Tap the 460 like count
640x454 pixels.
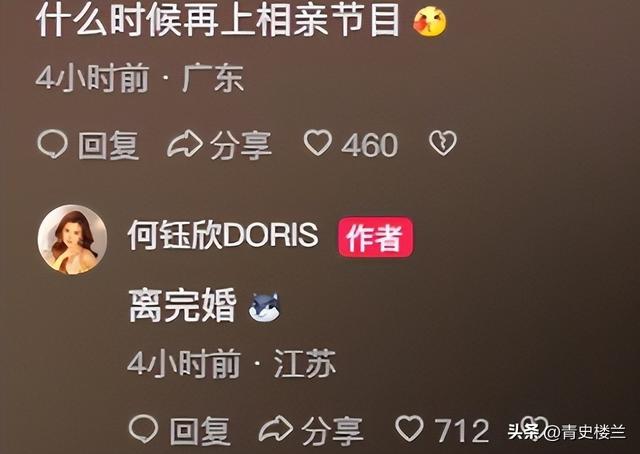(369, 145)
